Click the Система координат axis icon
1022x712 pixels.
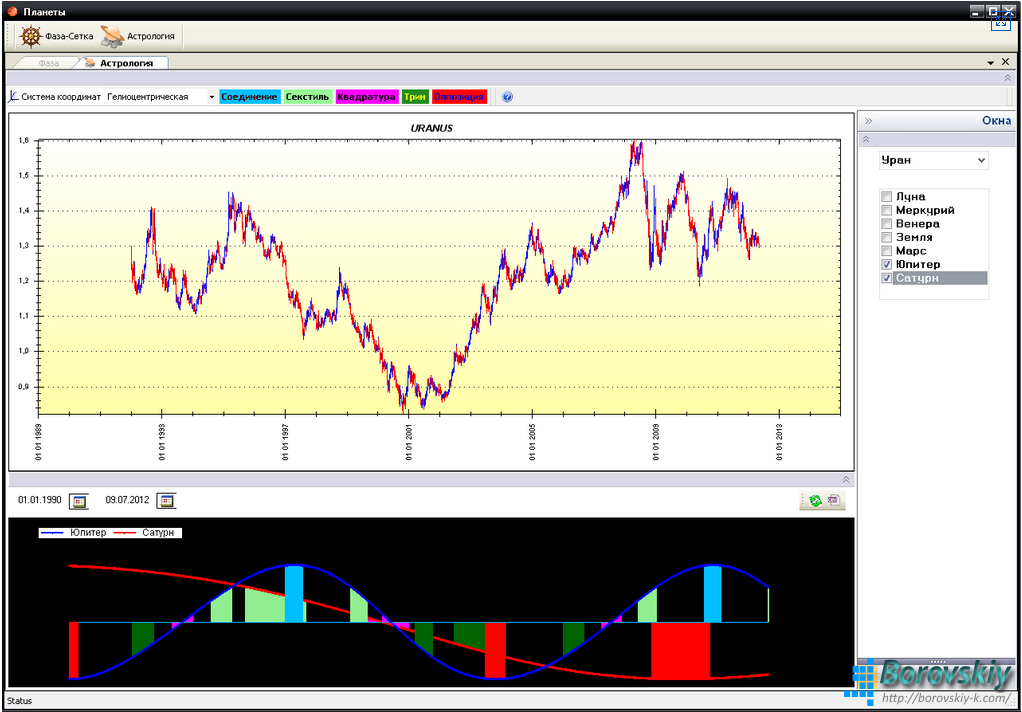coord(14,96)
